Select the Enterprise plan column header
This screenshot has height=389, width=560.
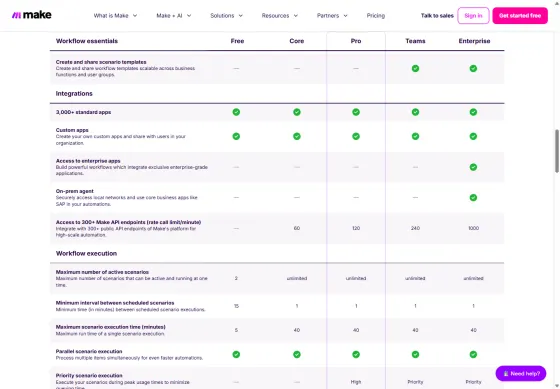tap(474, 41)
